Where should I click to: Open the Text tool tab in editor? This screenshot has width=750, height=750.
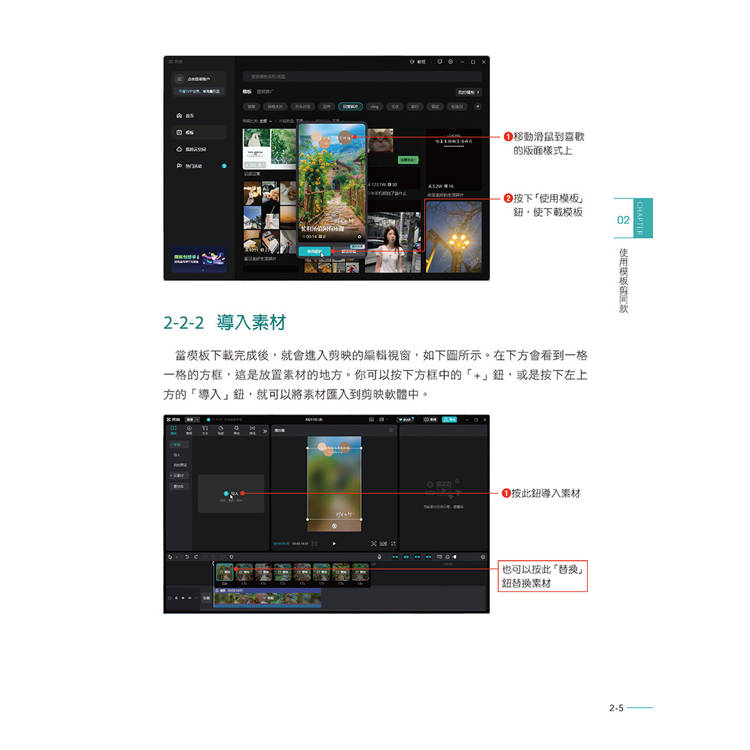tap(205, 430)
